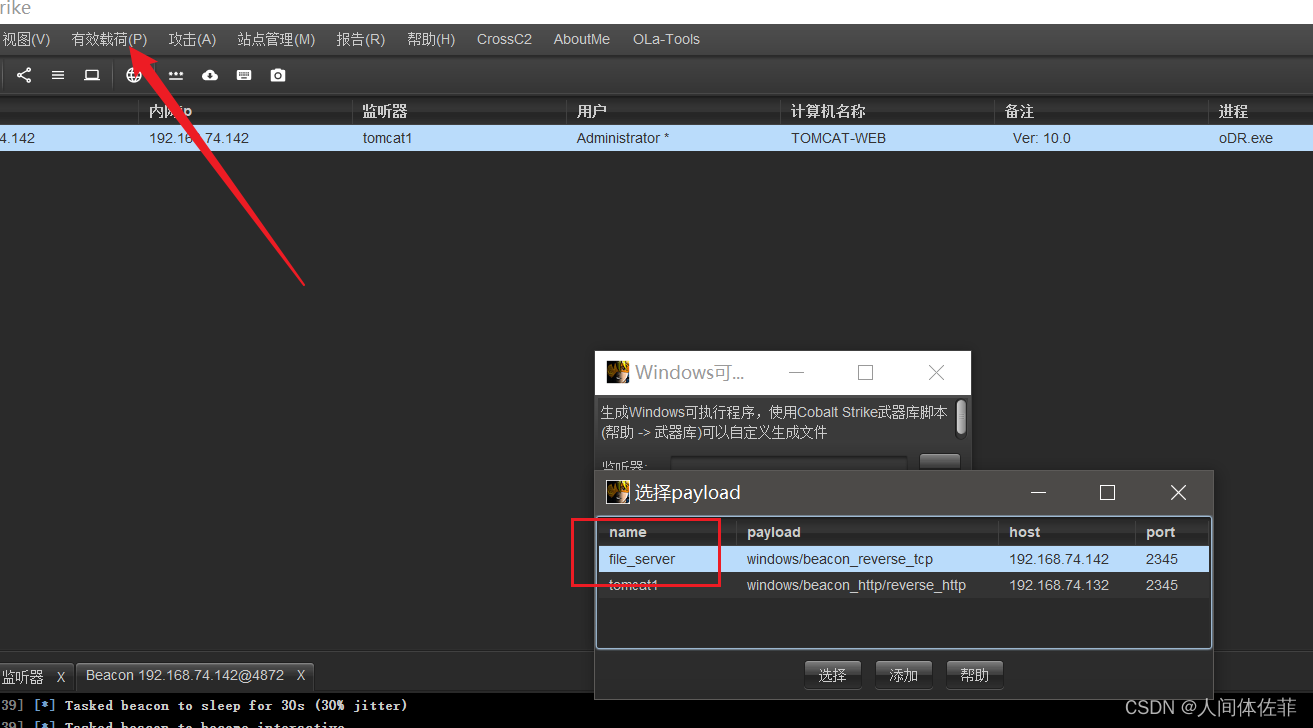
Task: Click 监听器 input field in Windows dialog
Action: (788, 464)
